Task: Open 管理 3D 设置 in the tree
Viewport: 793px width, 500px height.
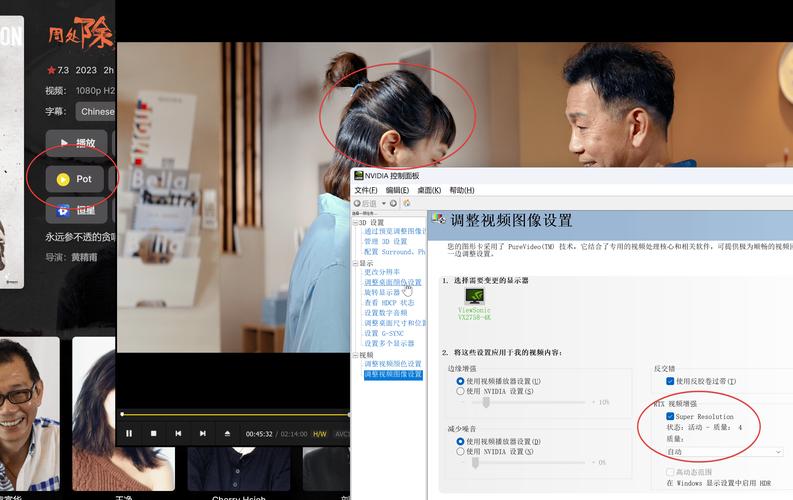Action: click(386, 242)
